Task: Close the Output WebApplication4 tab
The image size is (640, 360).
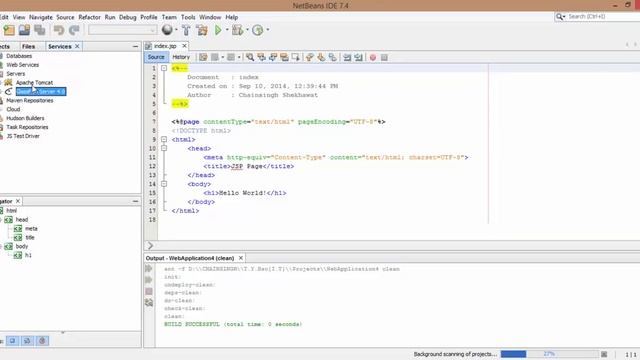Action: pos(241,258)
